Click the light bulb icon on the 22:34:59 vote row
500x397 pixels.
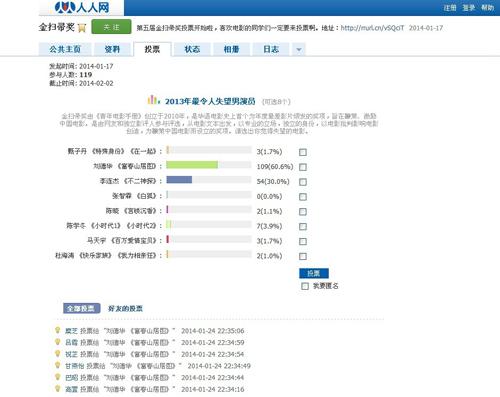[58, 342]
